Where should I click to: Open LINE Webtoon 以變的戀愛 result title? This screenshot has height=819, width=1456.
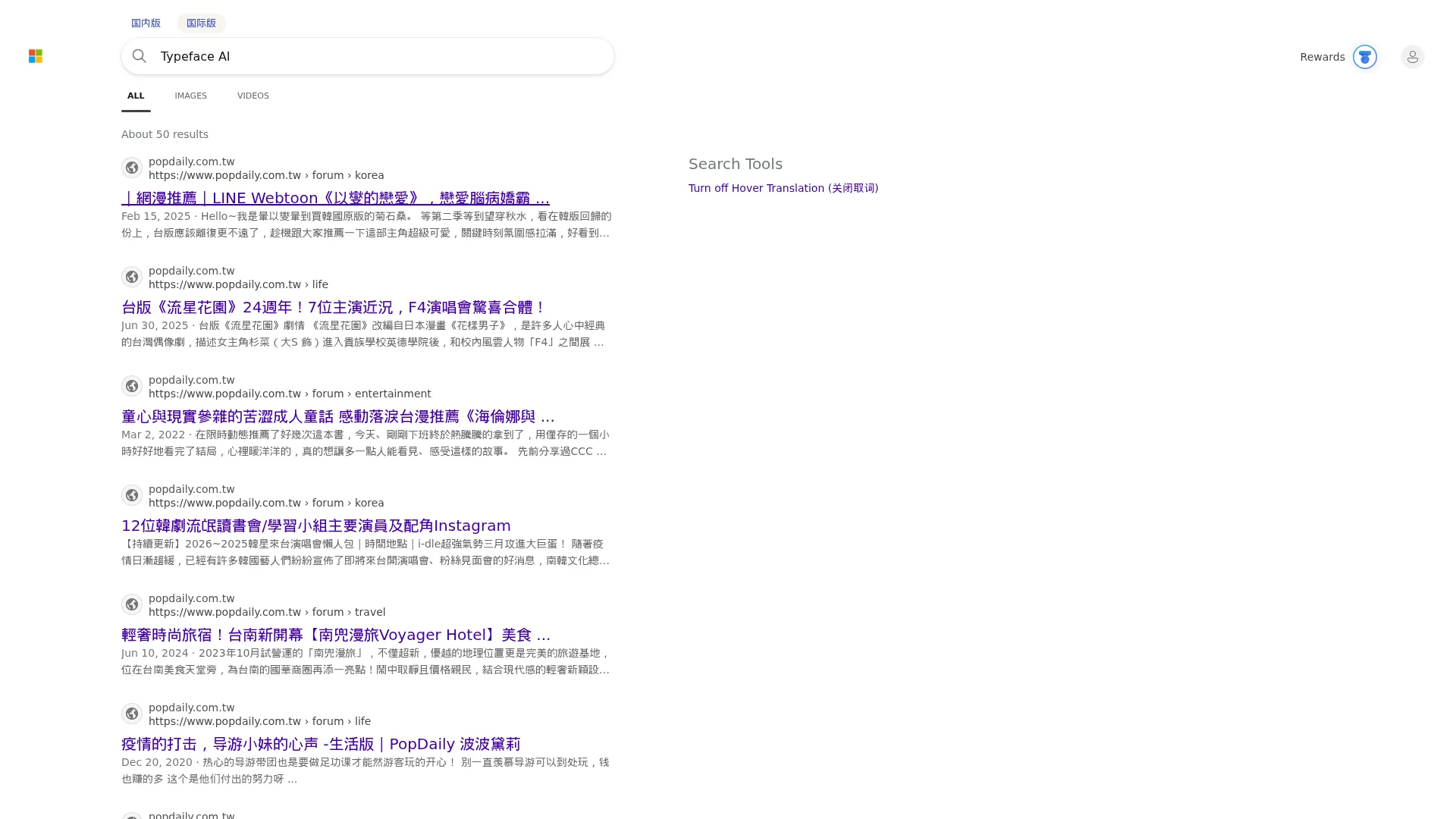pyautogui.click(x=335, y=198)
